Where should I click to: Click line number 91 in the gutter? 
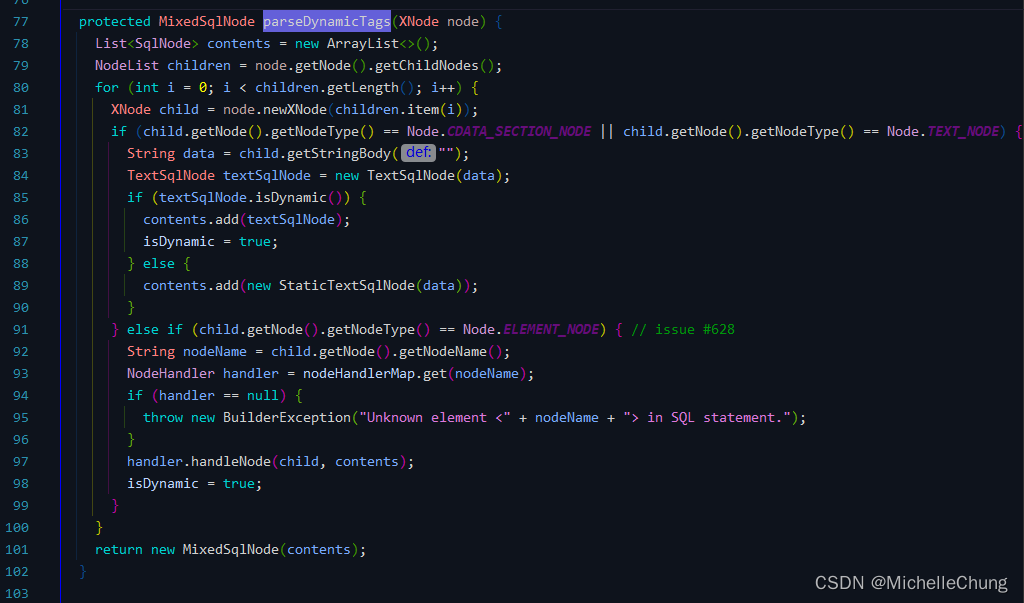(21, 329)
